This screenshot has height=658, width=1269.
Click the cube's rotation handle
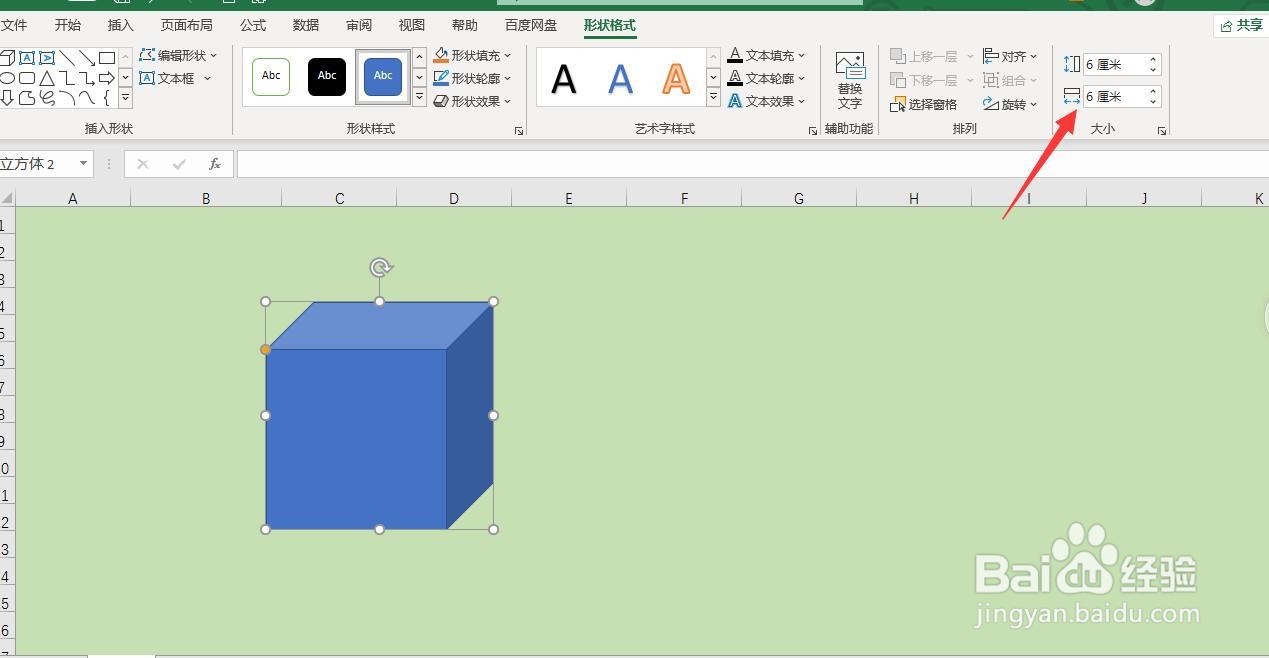tap(380, 267)
